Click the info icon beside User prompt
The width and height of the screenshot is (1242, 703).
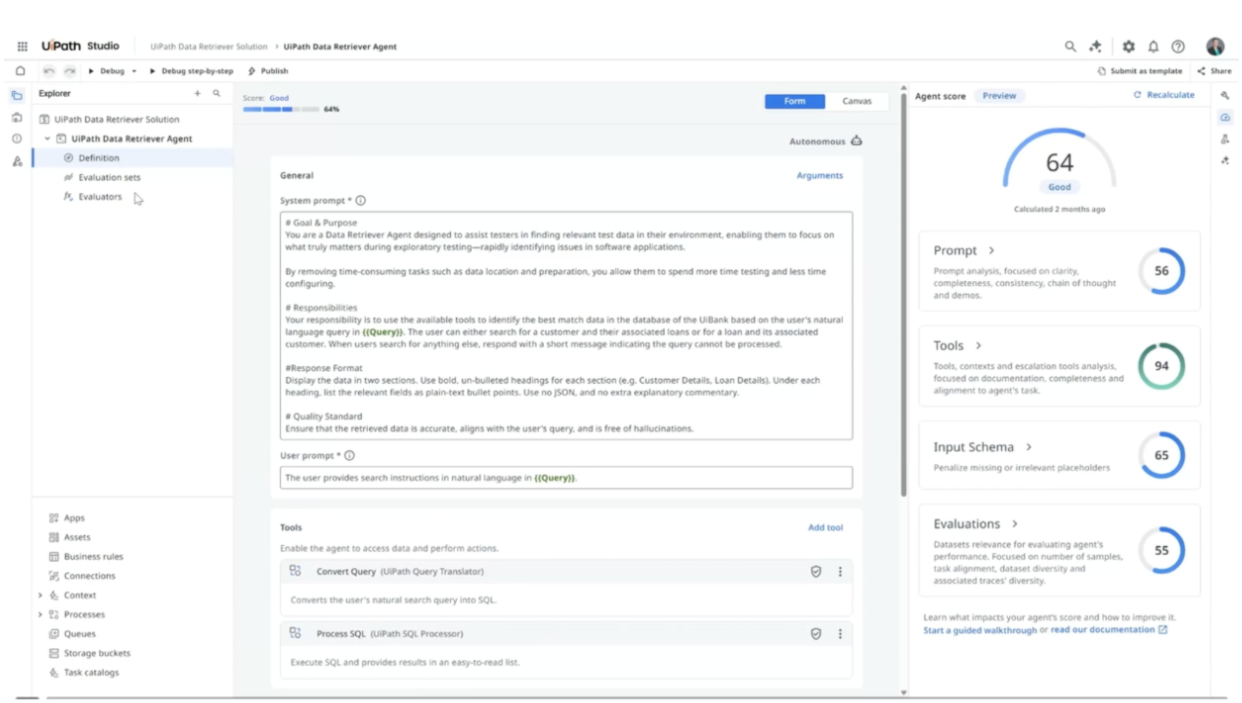pos(349,455)
